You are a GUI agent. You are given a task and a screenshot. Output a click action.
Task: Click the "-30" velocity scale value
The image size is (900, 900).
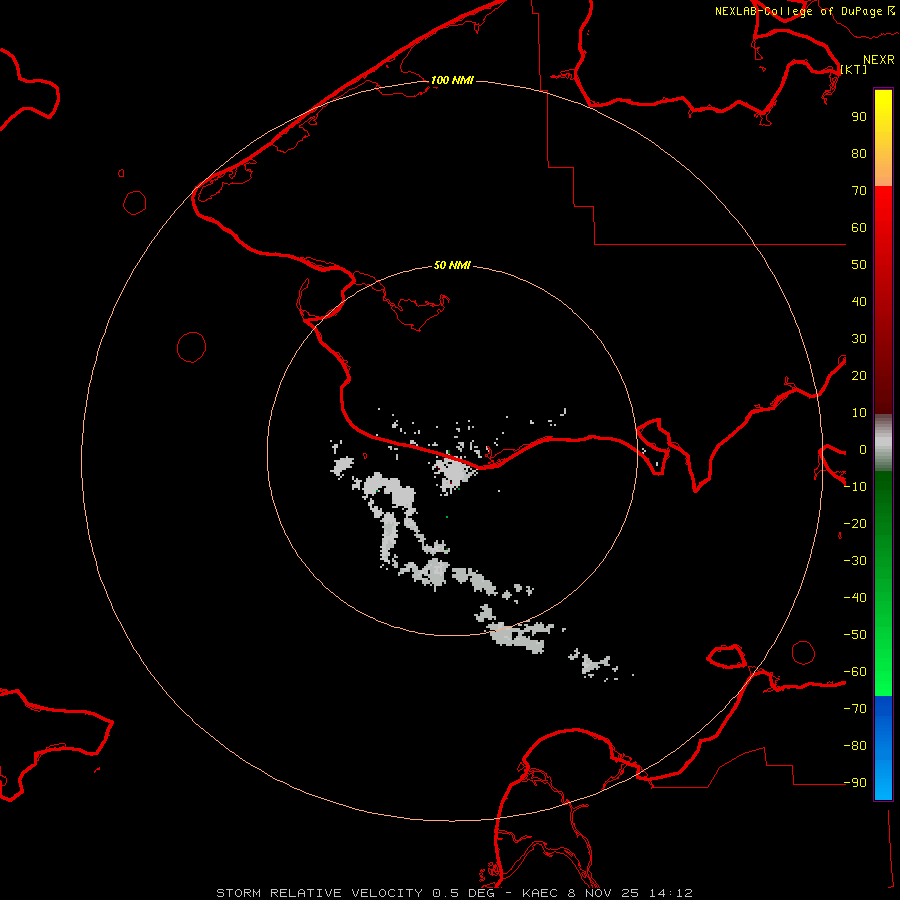pyautogui.click(x=855, y=561)
